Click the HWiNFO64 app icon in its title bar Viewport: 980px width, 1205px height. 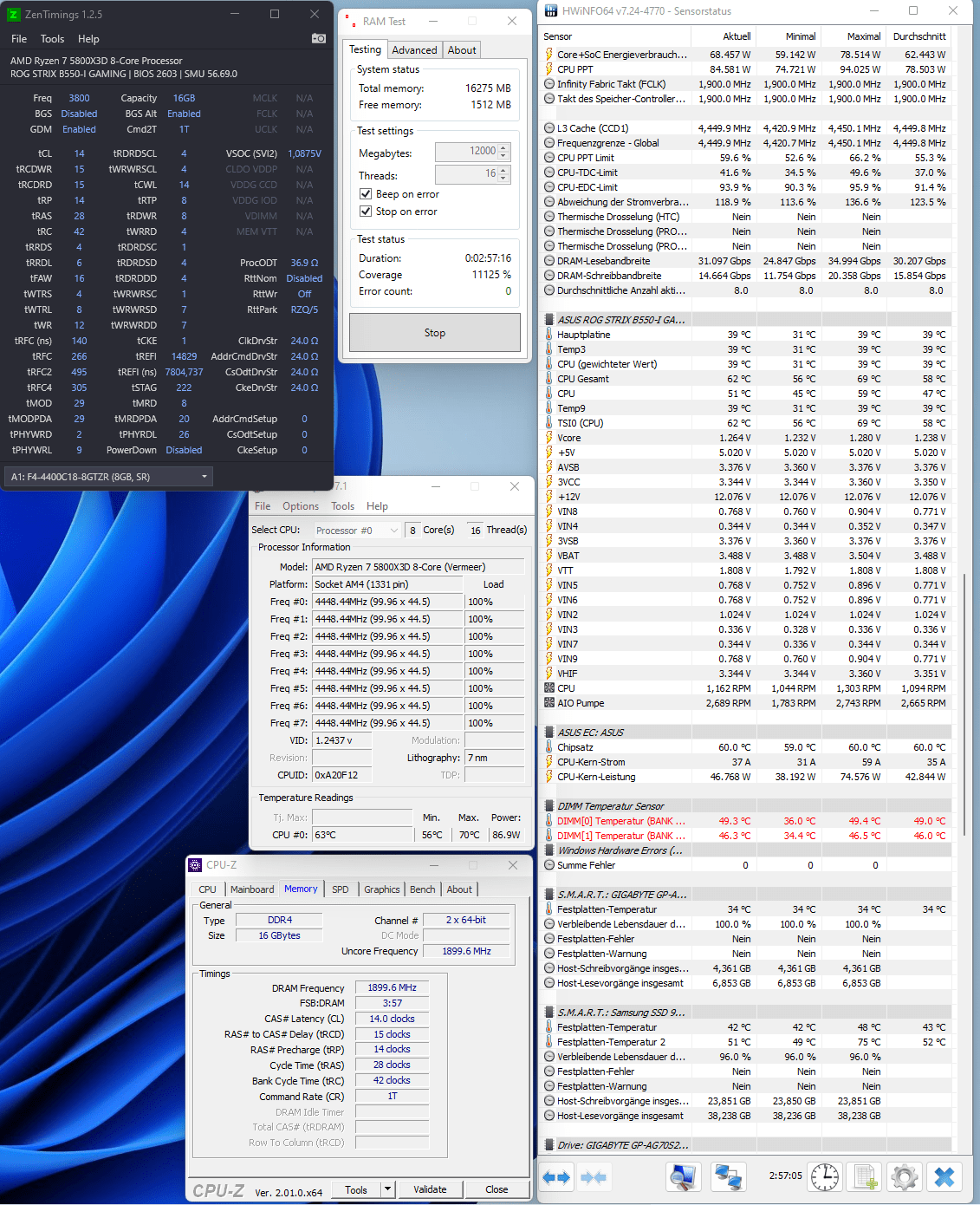(551, 11)
